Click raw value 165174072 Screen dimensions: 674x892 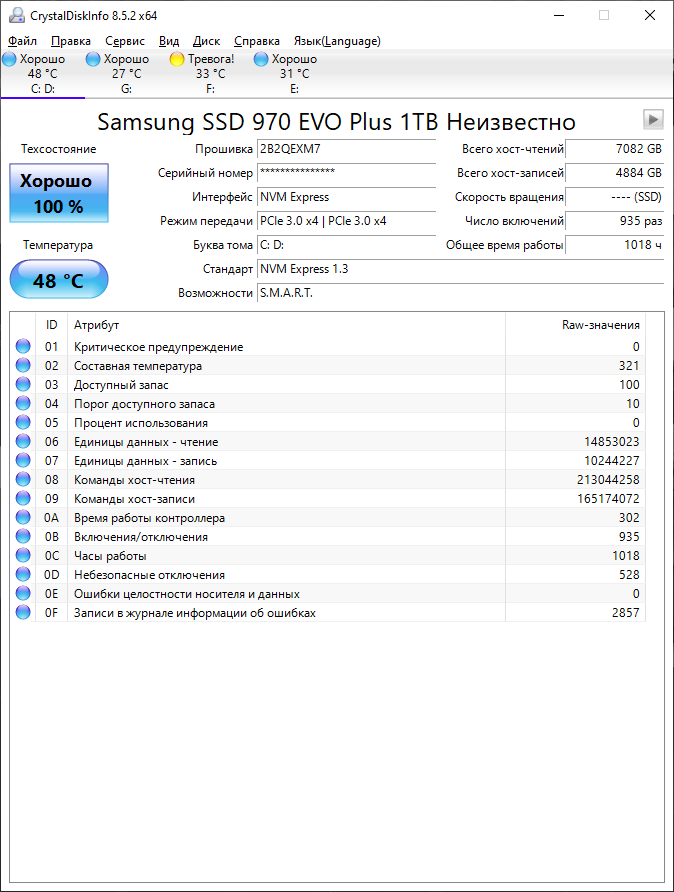(x=608, y=499)
